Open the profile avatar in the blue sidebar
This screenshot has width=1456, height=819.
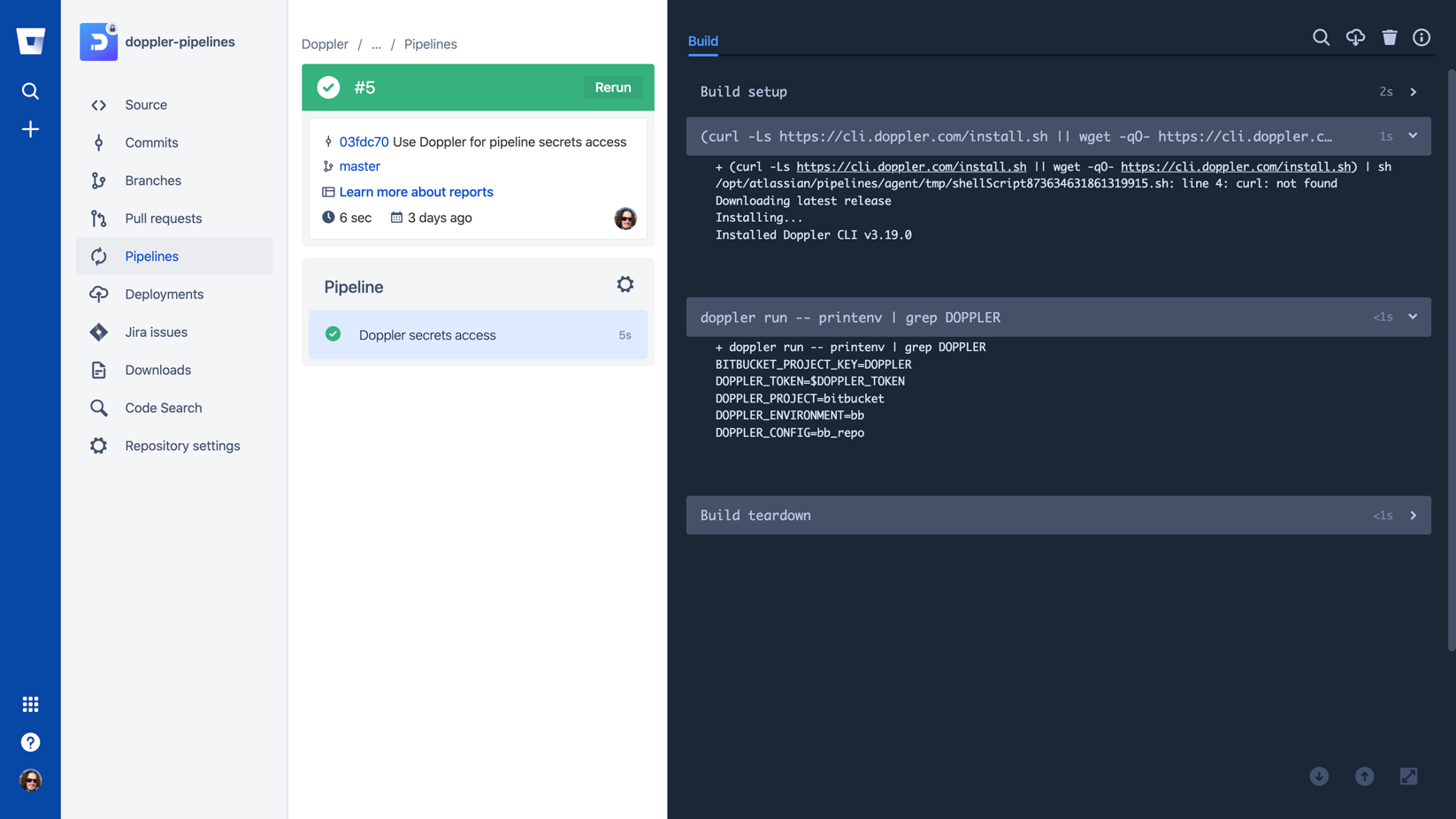point(30,780)
